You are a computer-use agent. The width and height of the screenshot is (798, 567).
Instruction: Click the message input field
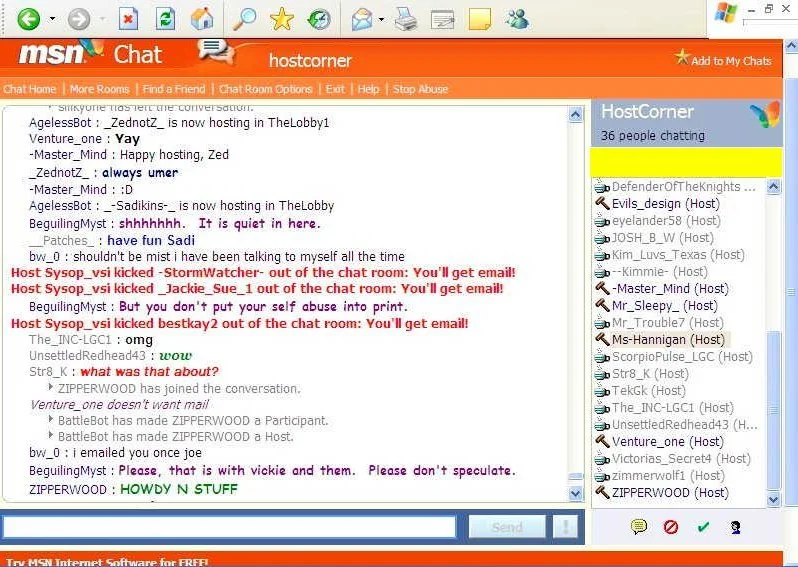(229, 527)
